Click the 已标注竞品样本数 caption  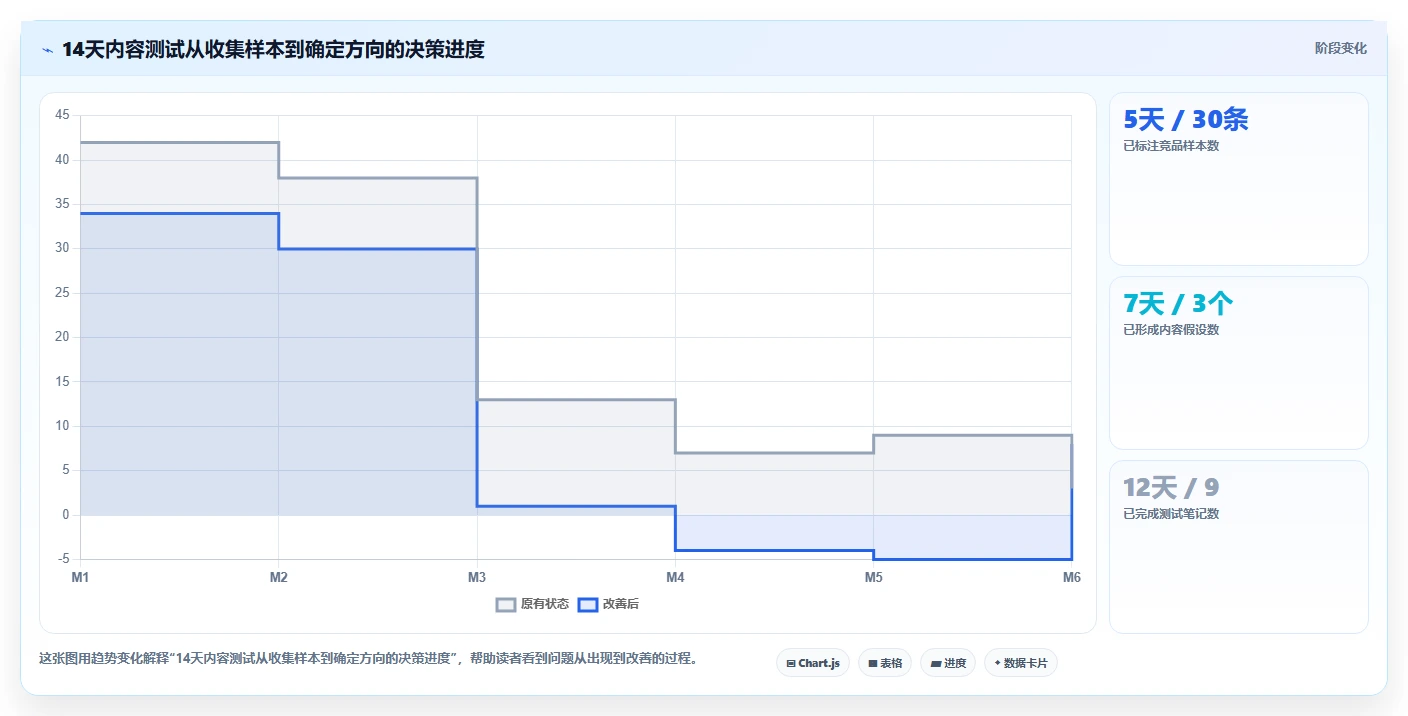(x=1171, y=146)
